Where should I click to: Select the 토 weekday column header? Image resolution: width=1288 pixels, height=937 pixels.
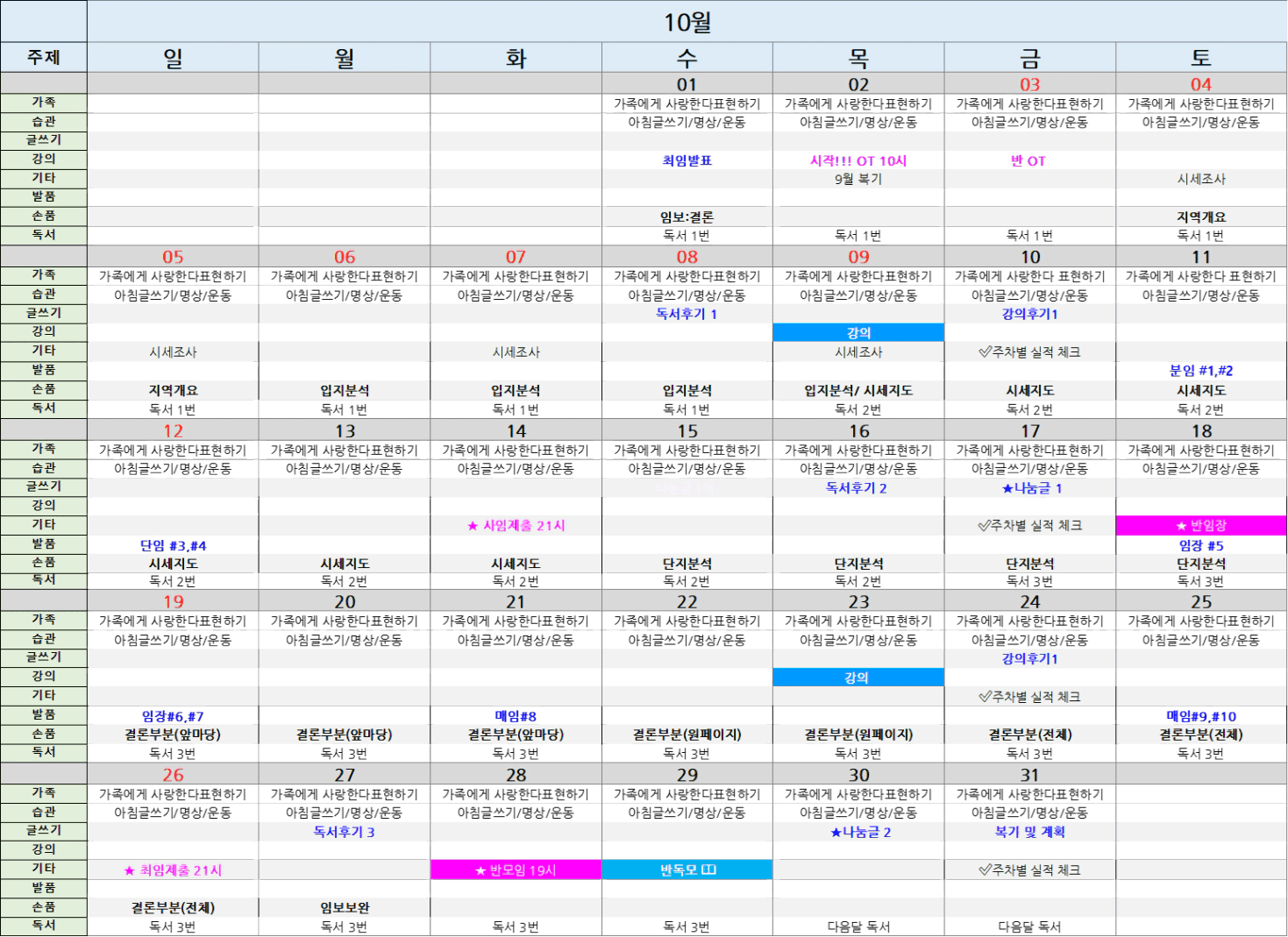pyautogui.click(x=1200, y=59)
